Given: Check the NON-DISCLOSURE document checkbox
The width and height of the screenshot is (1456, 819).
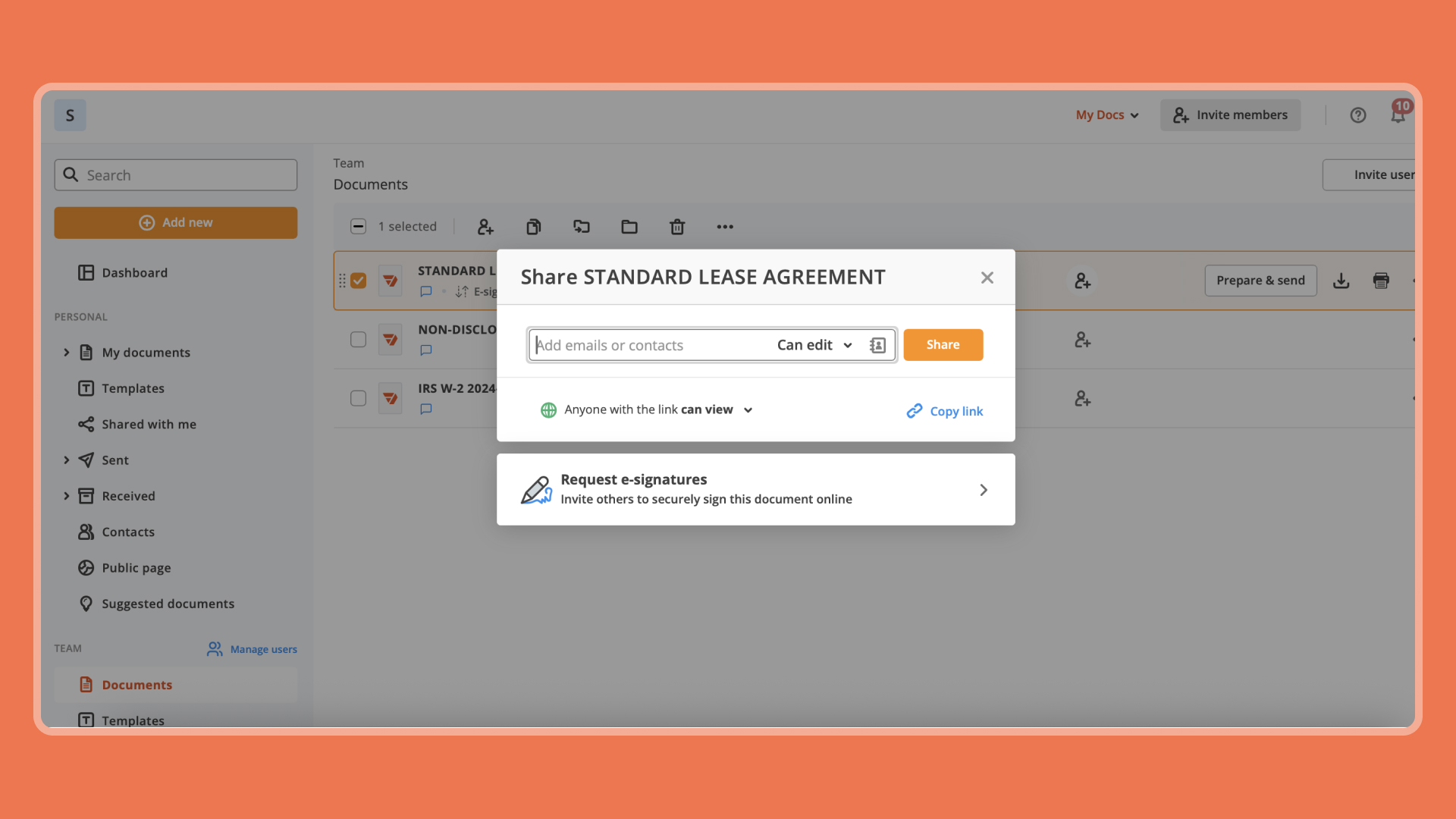Looking at the screenshot, I should [x=358, y=339].
